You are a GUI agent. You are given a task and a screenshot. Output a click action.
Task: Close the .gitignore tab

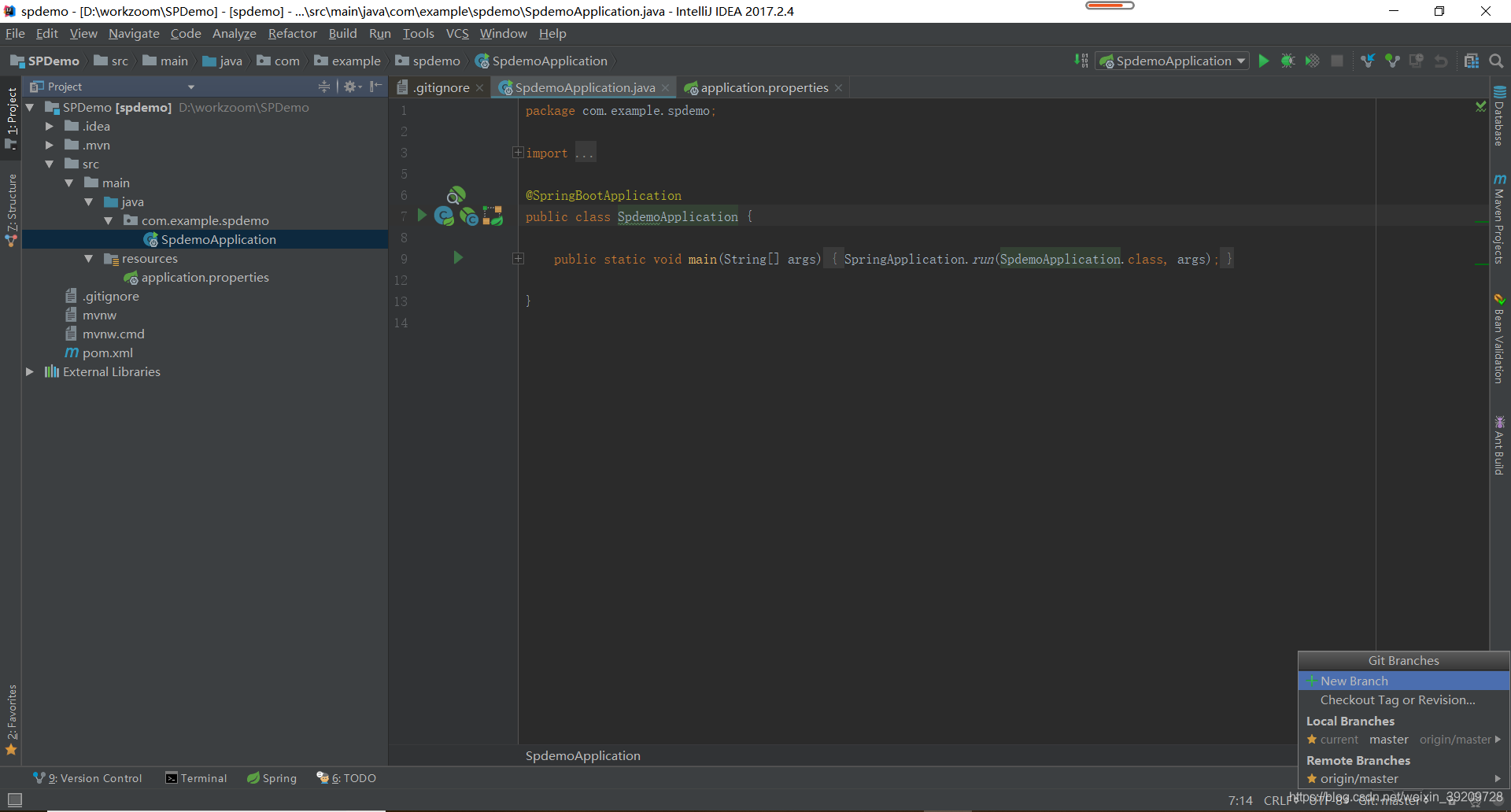[479, 87]
